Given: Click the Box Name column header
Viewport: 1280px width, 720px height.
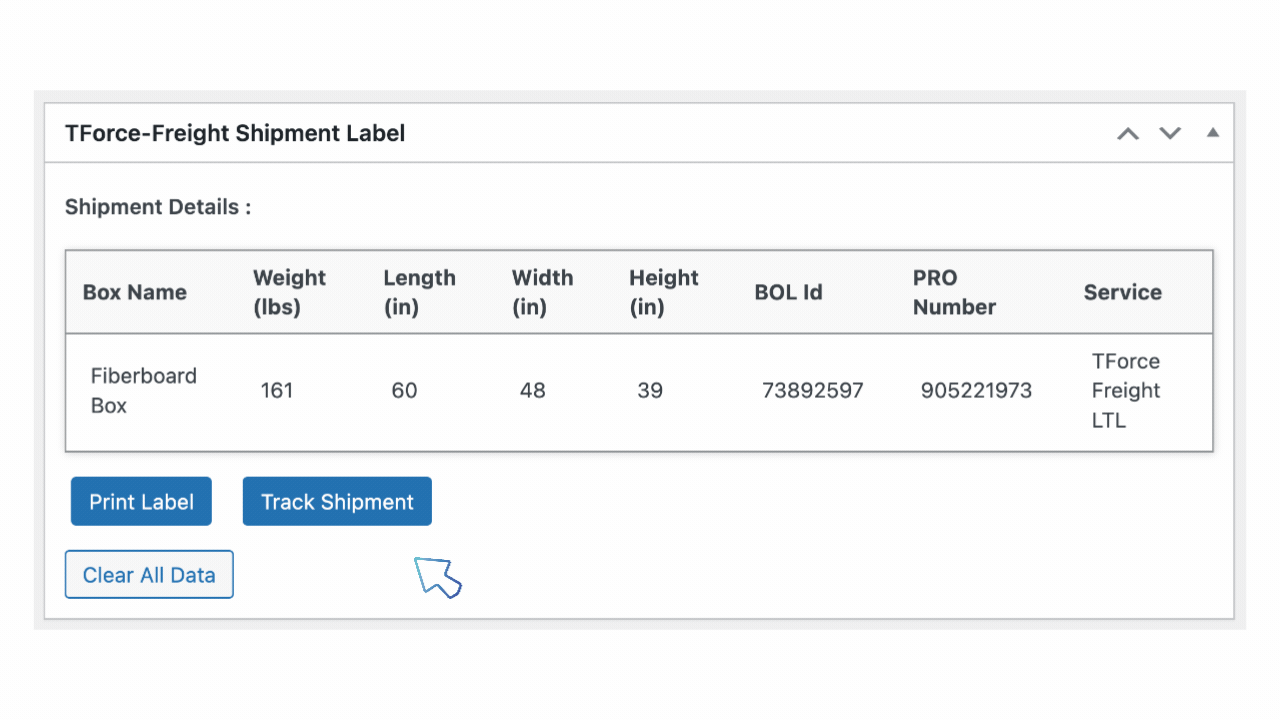Looking at the screenshot, I should [x=134, y=293].
